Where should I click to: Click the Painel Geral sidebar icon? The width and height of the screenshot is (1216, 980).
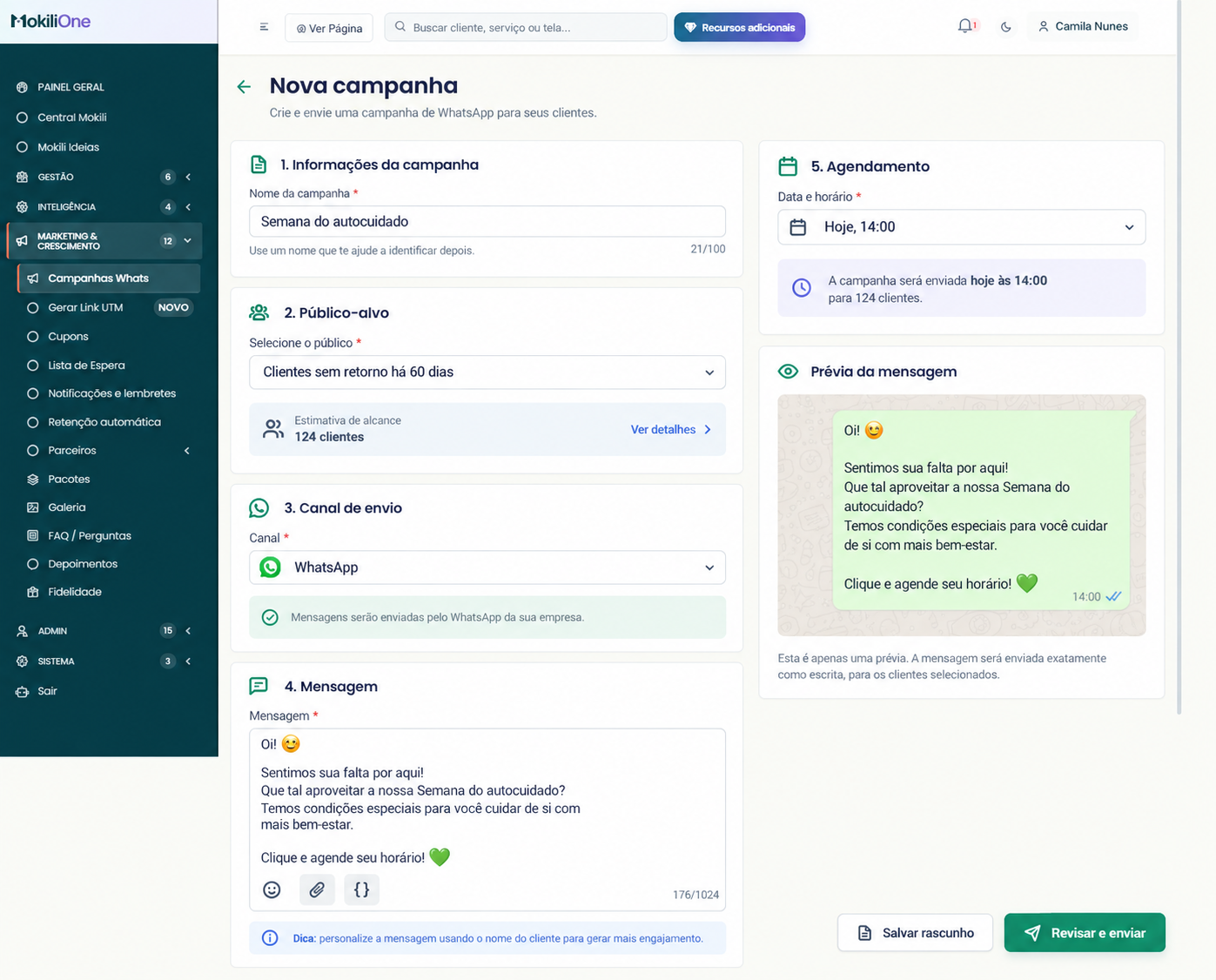tap(22, 87)
